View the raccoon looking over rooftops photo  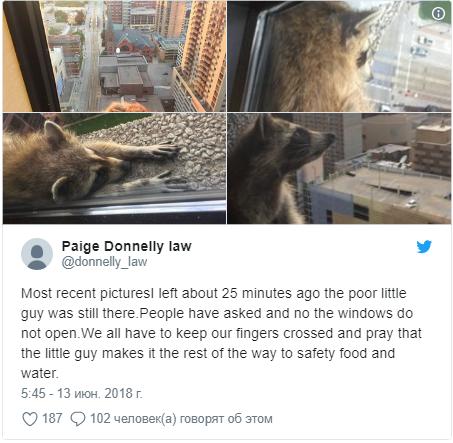pyautogui.click(x=339, y=168)
